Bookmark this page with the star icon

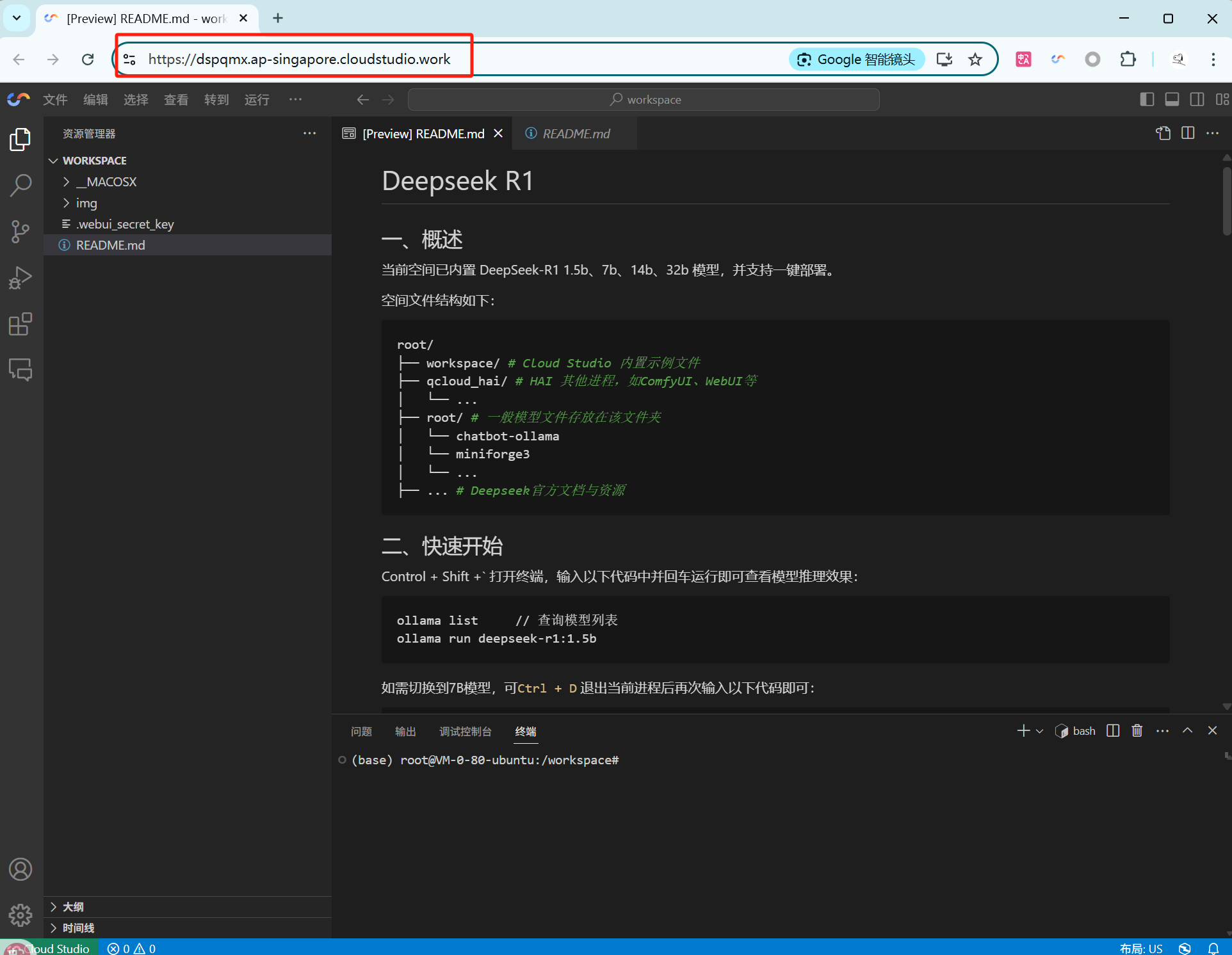tap(975, 59)
